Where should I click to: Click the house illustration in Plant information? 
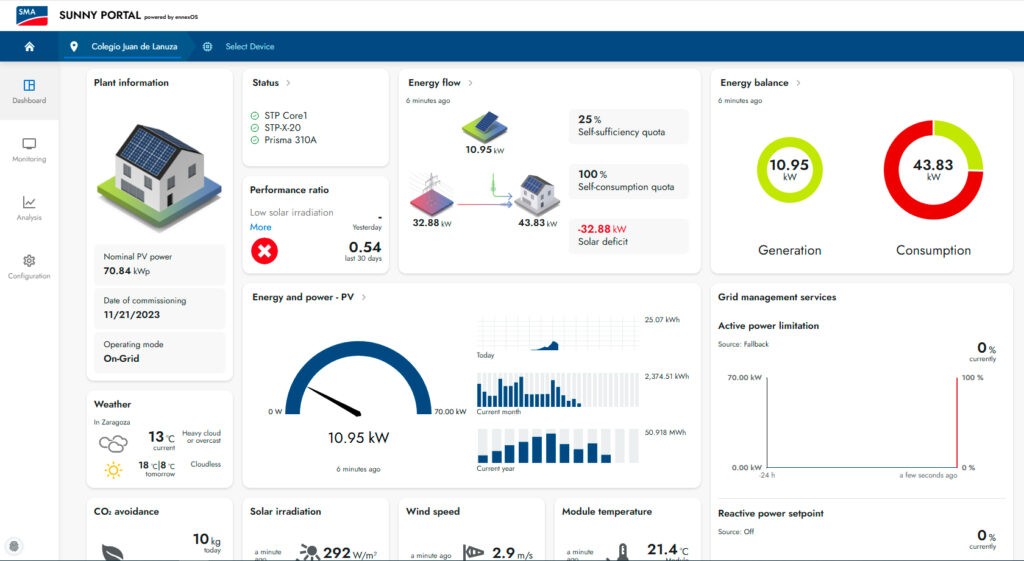(159, 176)
